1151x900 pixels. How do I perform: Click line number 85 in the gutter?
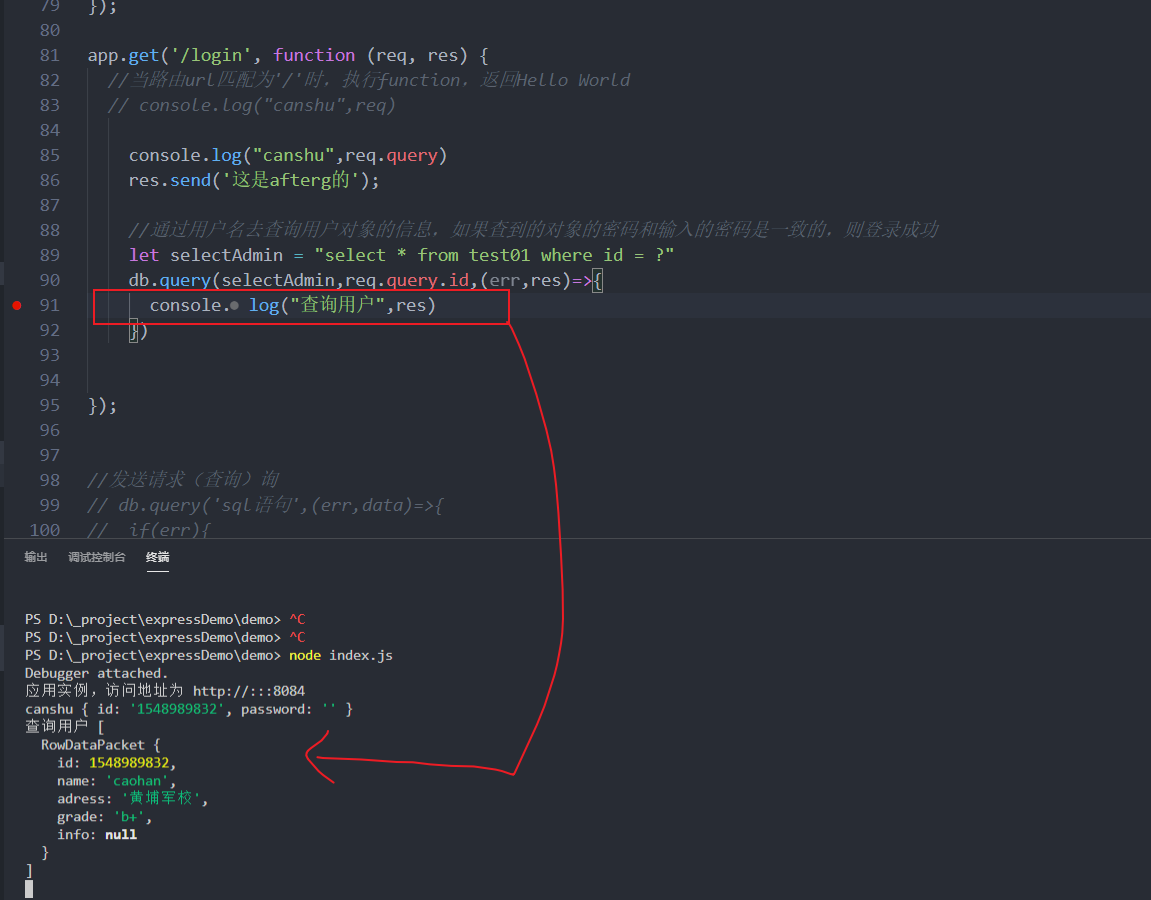coord(50,156)
